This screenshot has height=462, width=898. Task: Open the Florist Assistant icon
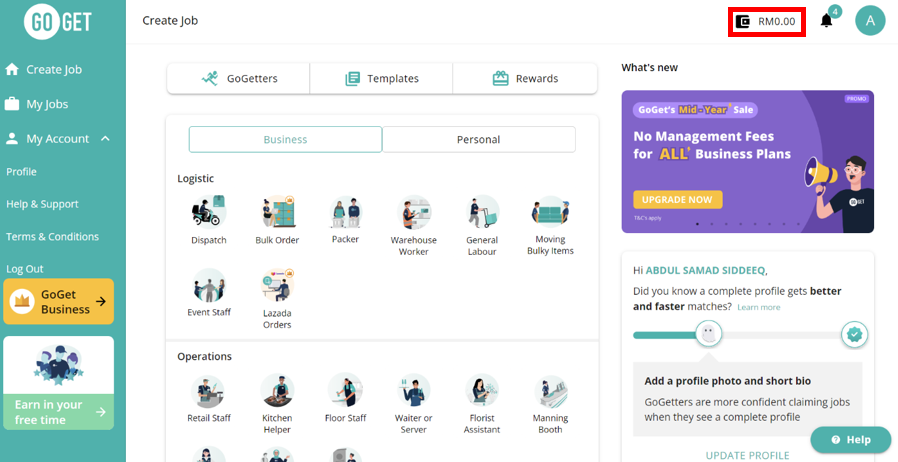pos(482,390)
